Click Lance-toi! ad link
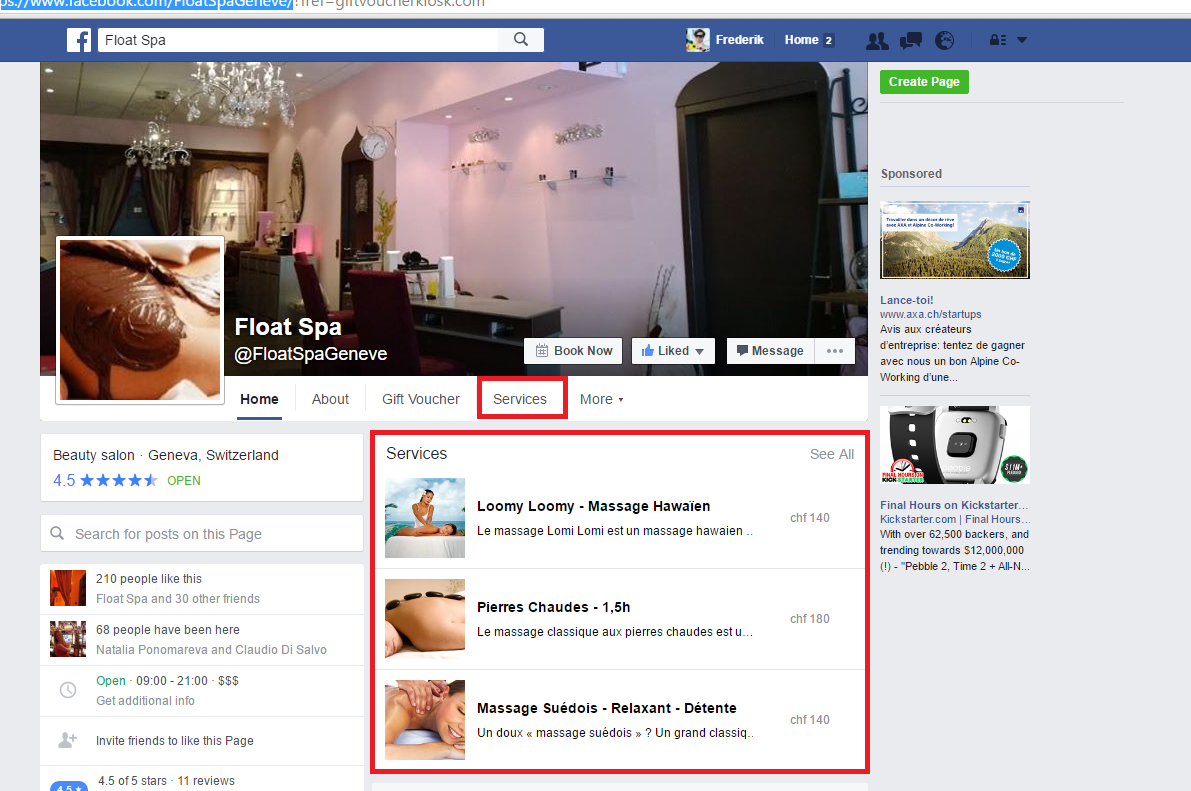The width and height of the screenshot is (1191, 791). 906,300
